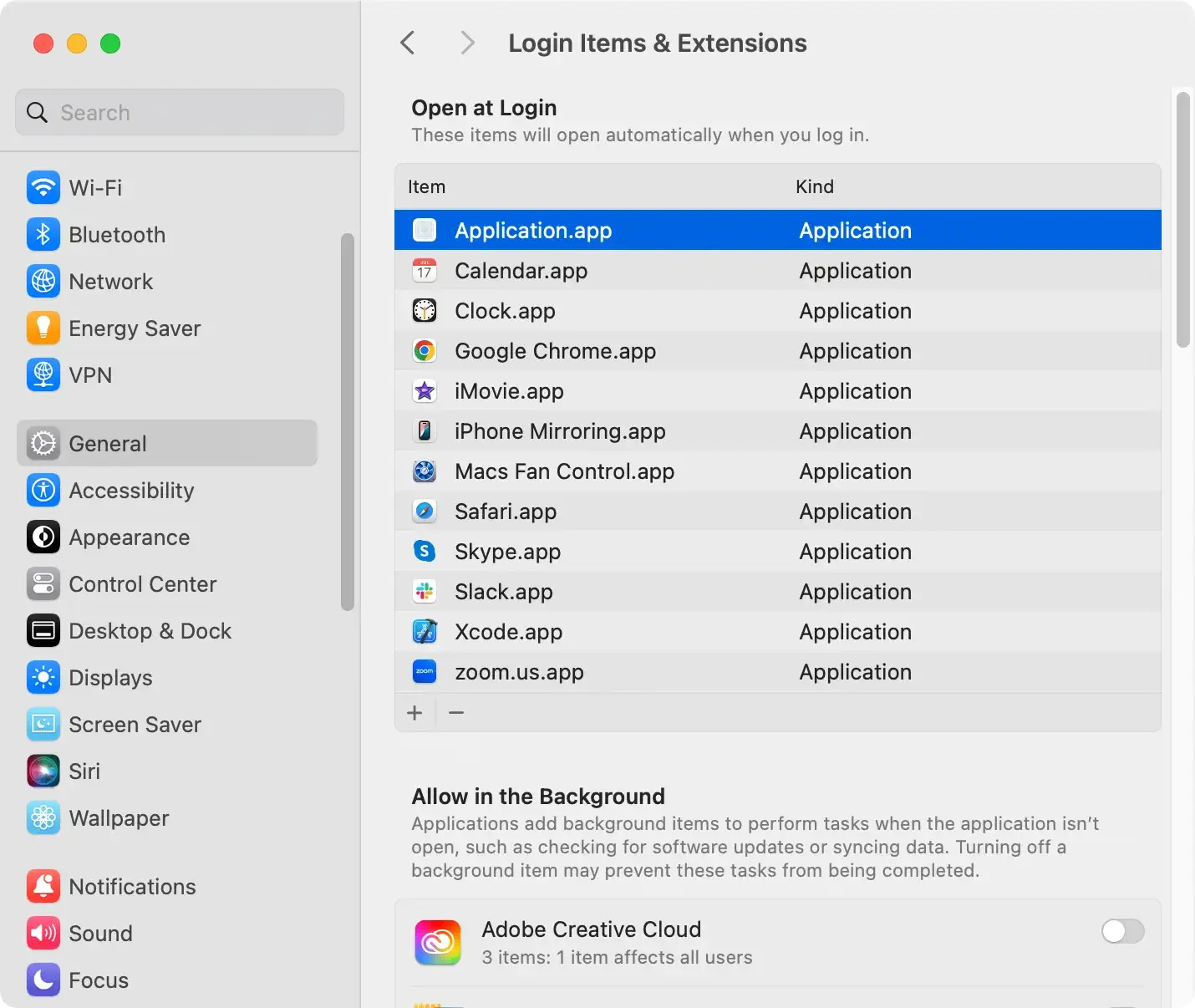Screen dimensions: 1195x1008
Task: Click the iPhone Mirroring icon
Action: pyautogui.click(x=425, y=430)
